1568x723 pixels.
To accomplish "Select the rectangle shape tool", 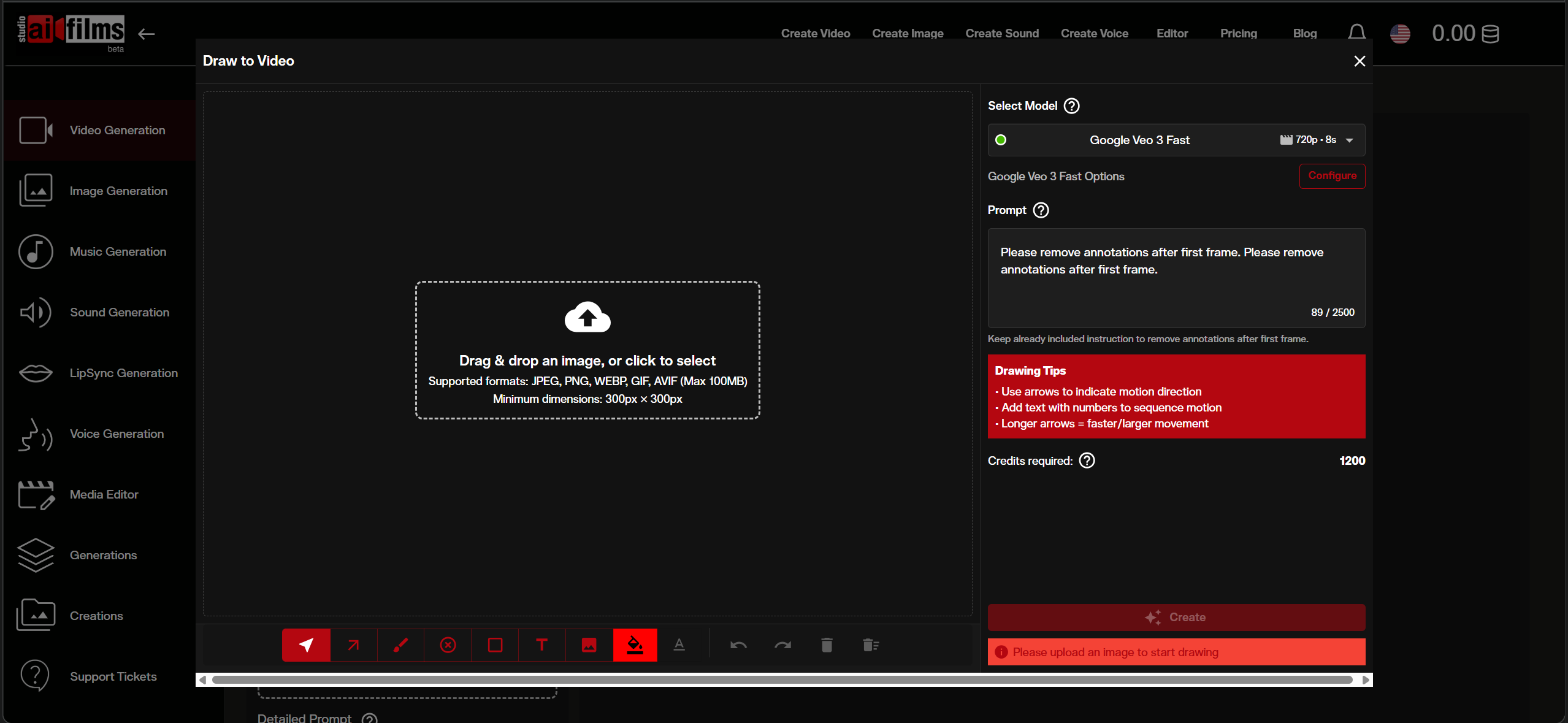I will (495, 645).
